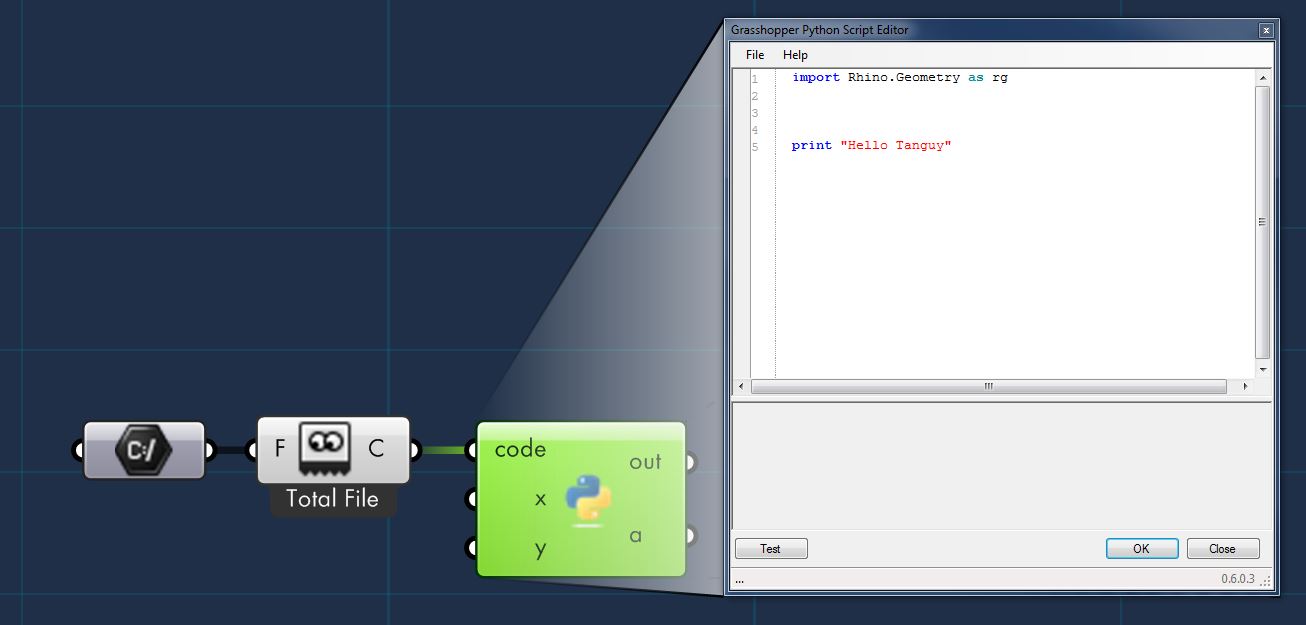Click the down arrow of the vertical scrollbar
Image resolution: width=1306 pixels, height=625 pixels.
click(1263, 370)
